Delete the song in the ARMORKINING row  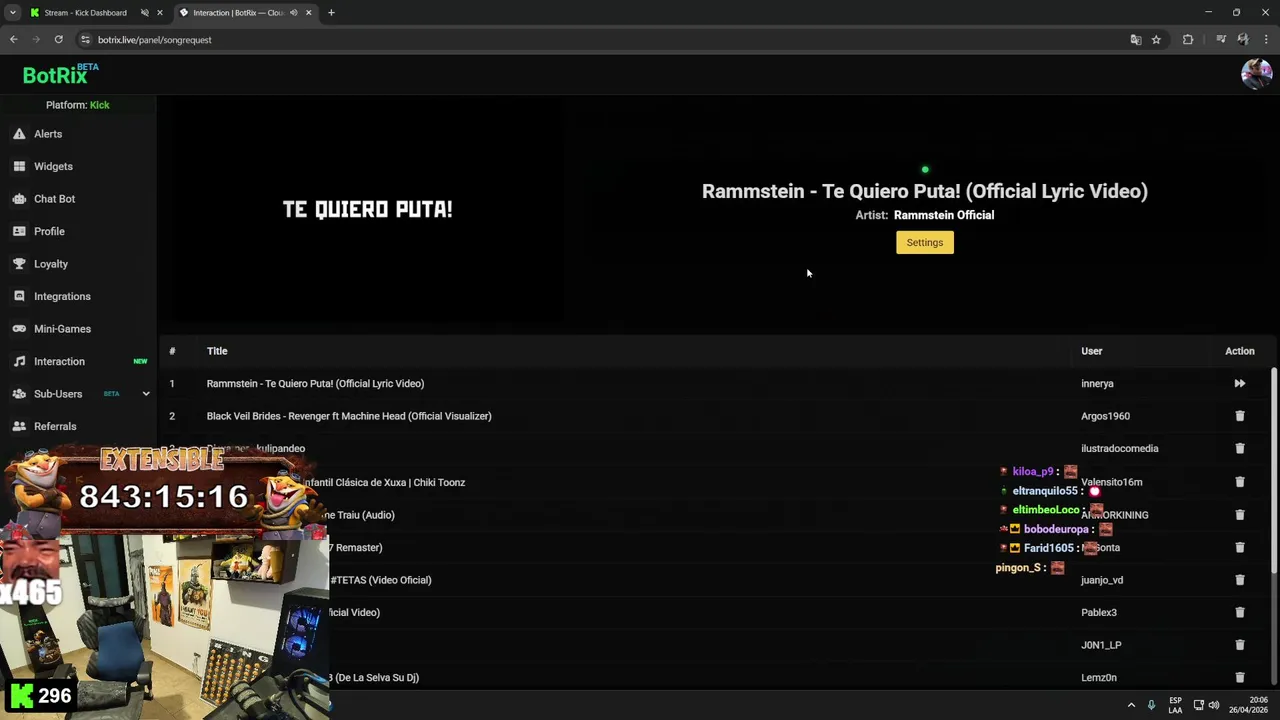[x=1239, y=515]
